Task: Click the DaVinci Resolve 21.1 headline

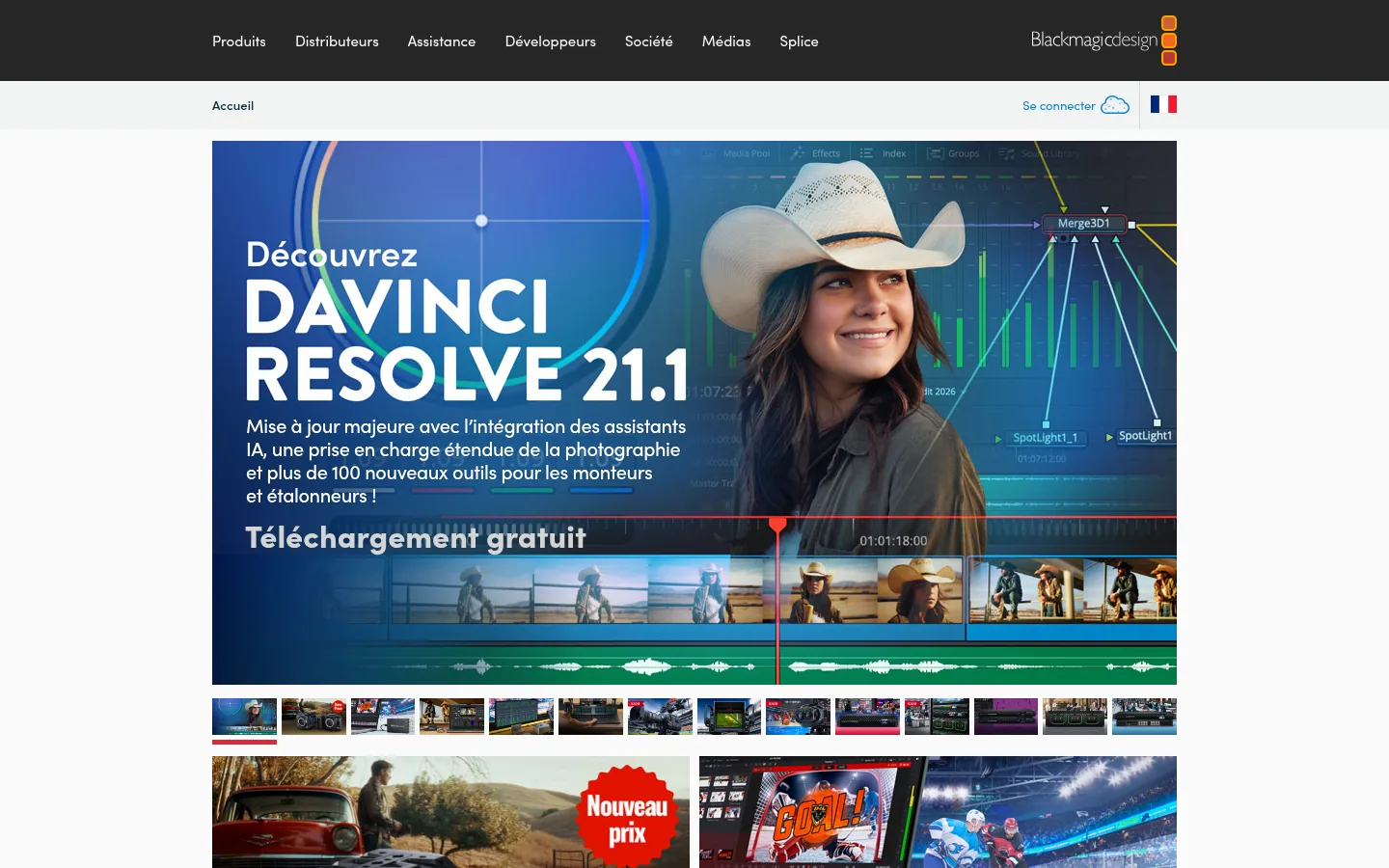Action: point(468,340)
